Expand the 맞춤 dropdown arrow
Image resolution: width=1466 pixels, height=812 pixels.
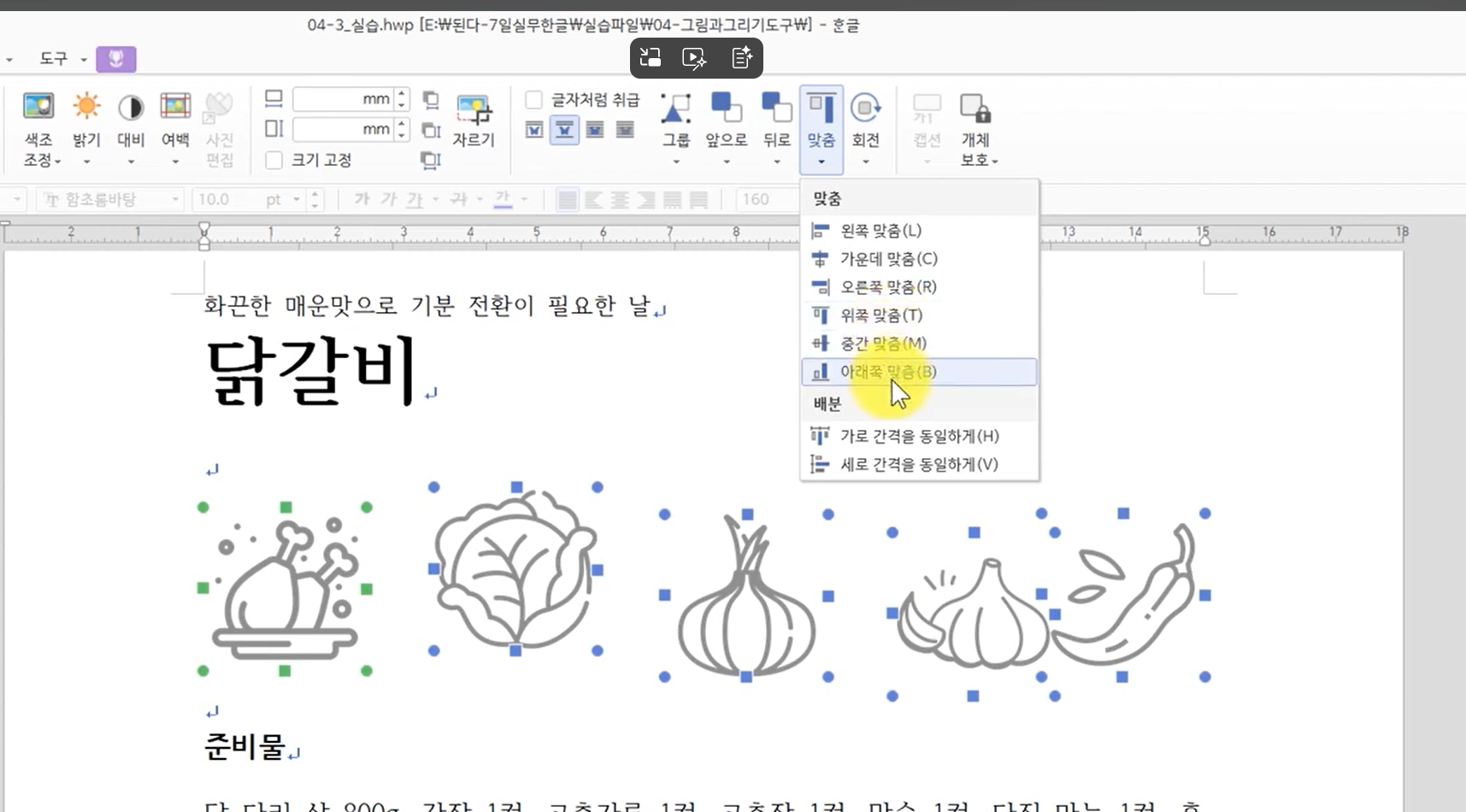[x=821, y=162]
